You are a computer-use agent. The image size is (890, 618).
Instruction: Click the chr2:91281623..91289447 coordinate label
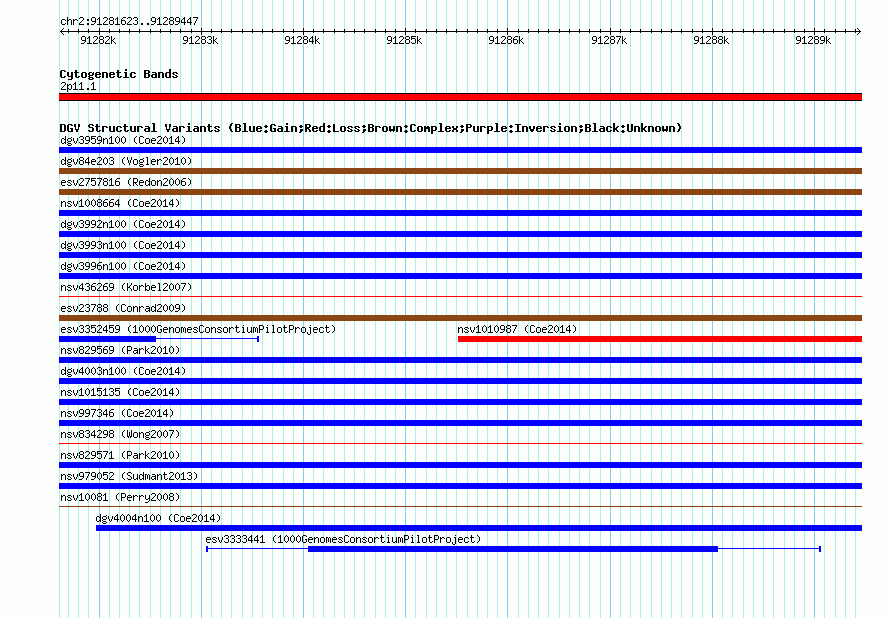click(x=129, y=21)
